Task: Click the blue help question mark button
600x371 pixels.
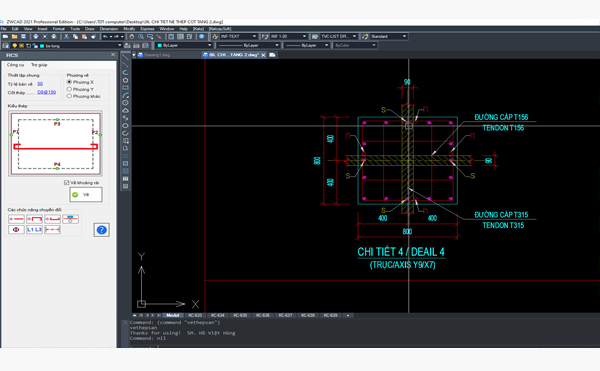Action: click(101, 230)
